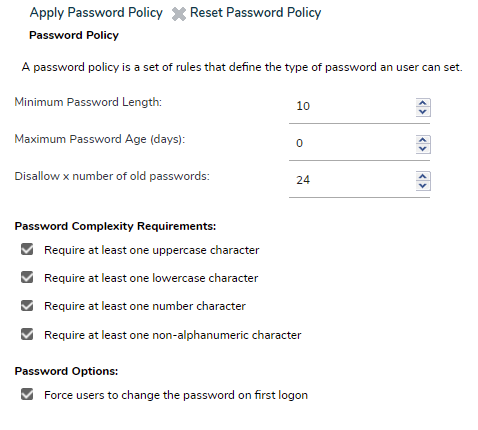This screenshot has height=430, width=478.
Task: Uncheck Force users to change password option
Action: (27, 394)
